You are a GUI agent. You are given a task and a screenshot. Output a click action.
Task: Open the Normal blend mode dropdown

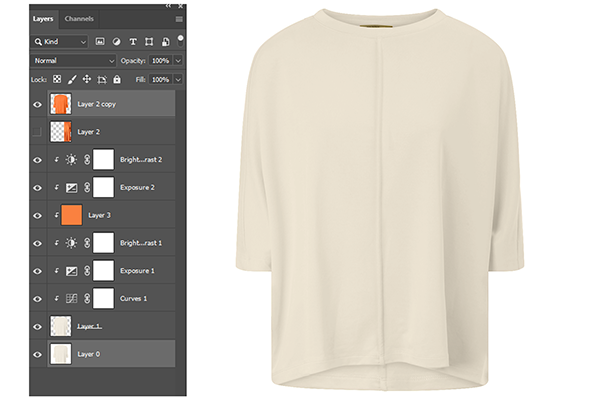click(73, 60)
